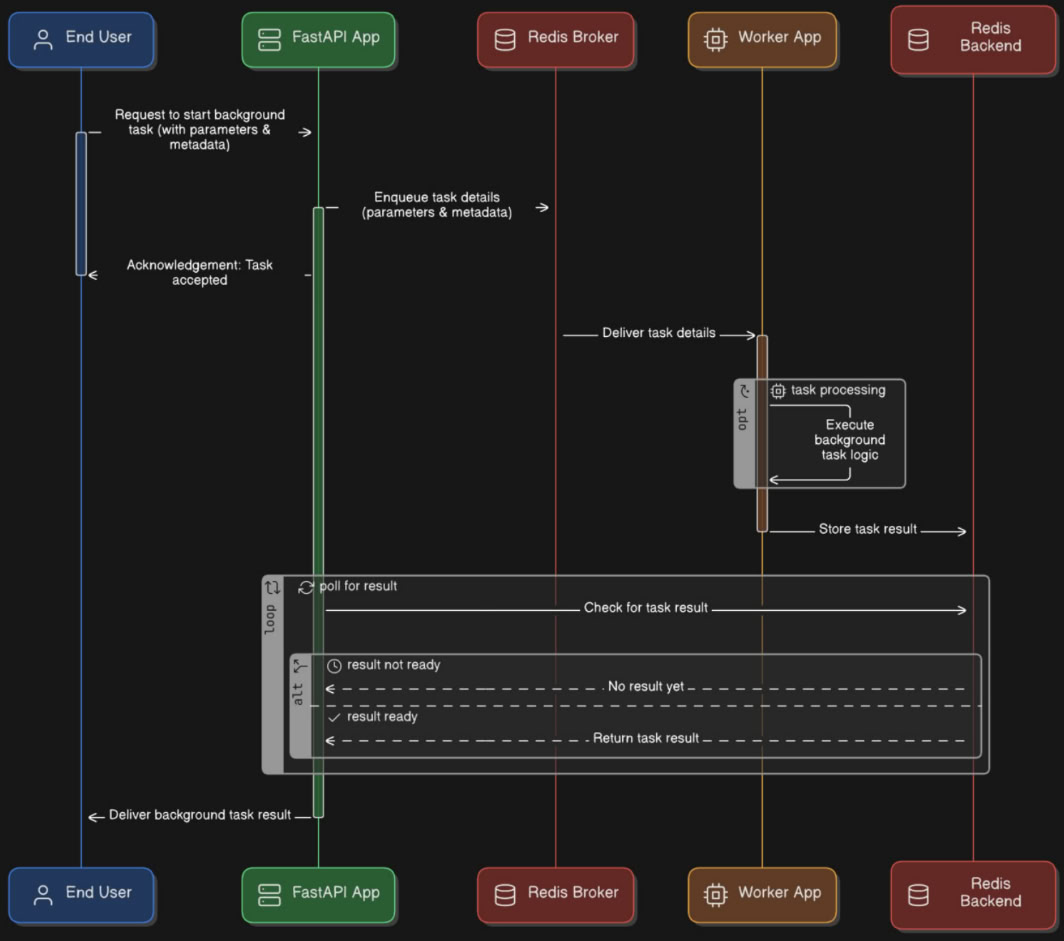
Task: Click 'task processing' fragment title
Action: point(838,390)
